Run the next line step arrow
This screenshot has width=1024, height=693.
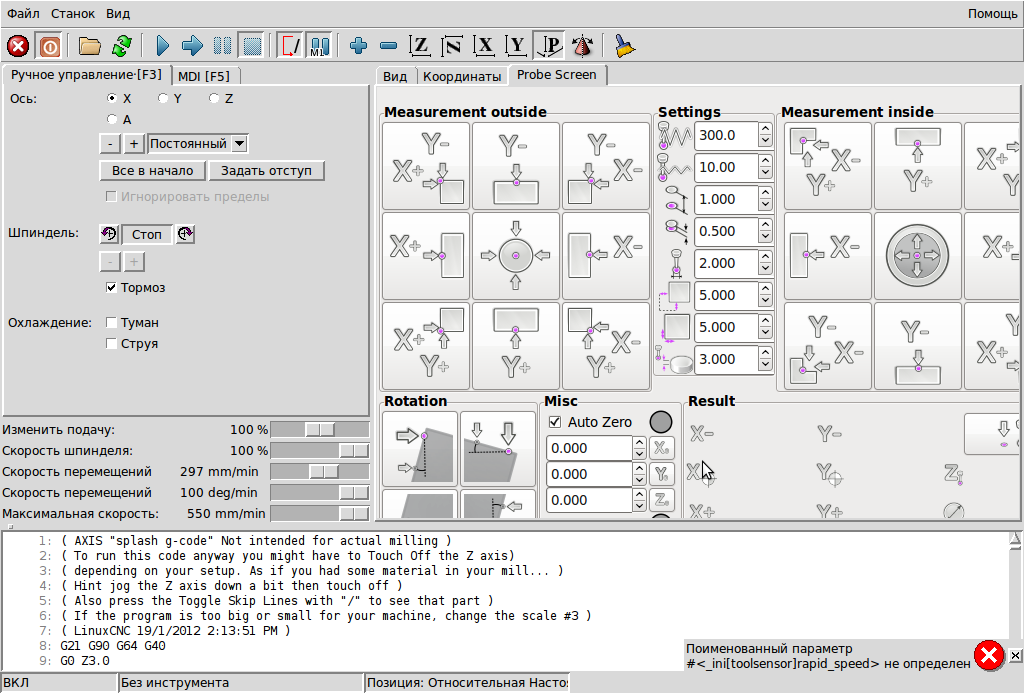tap(192, 46)
